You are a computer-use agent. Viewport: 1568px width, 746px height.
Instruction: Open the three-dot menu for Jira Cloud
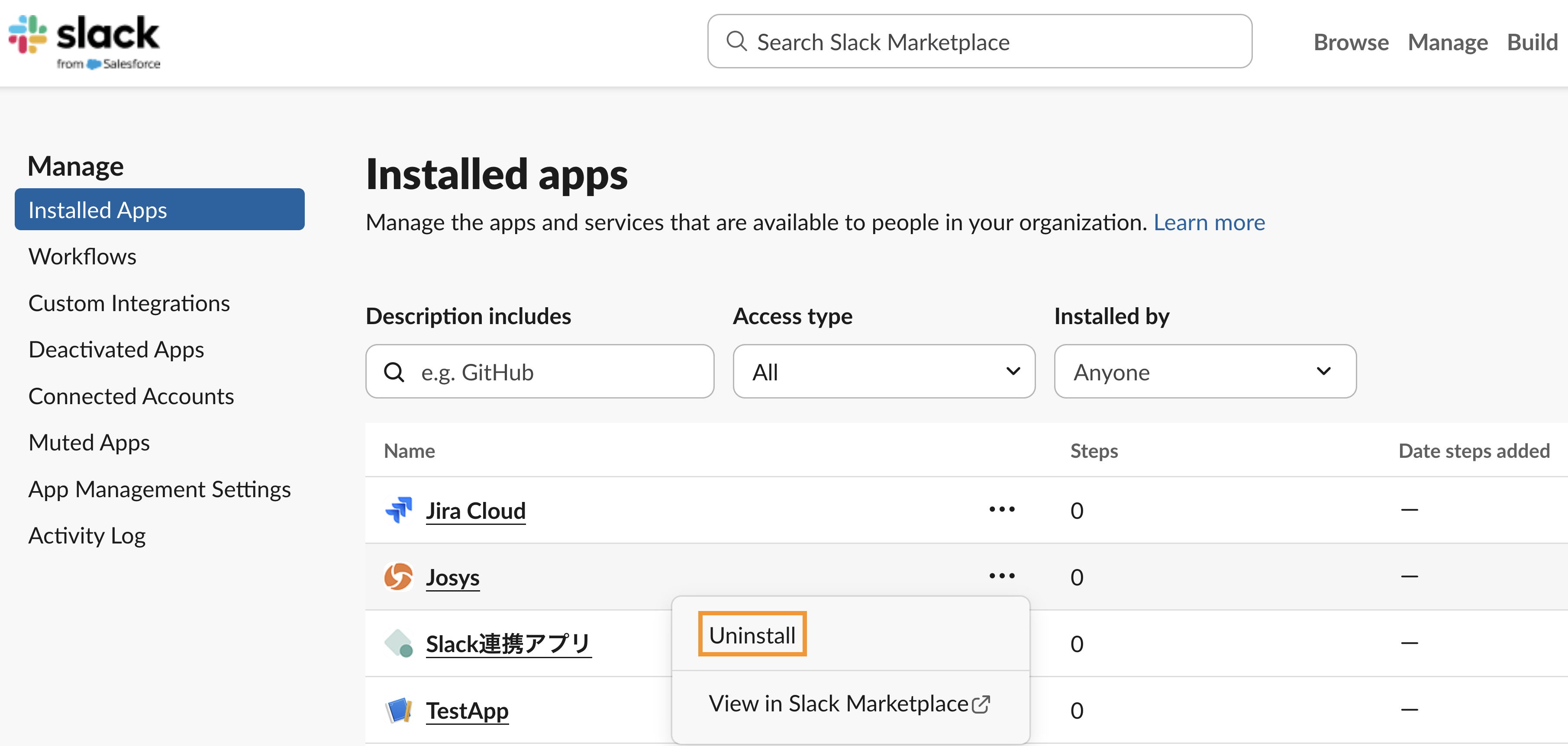(x=1001, y=509)
